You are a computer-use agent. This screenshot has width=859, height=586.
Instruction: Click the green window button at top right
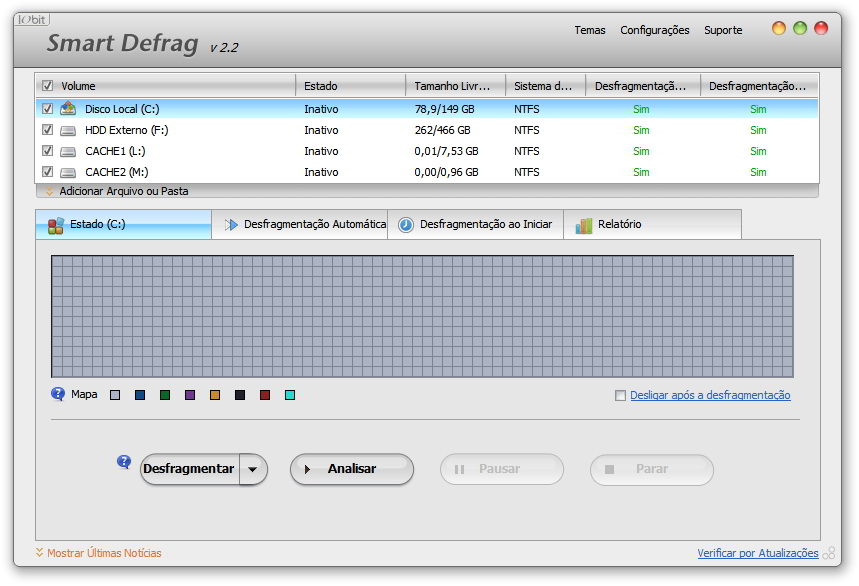click(x=800, y=28)
